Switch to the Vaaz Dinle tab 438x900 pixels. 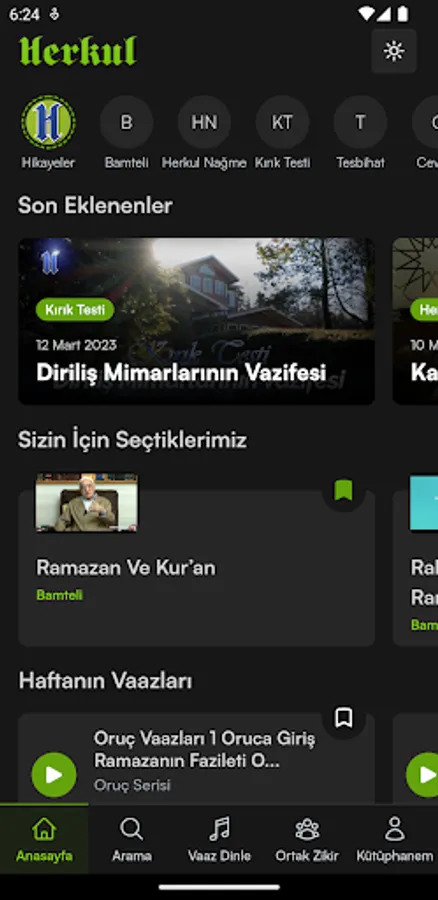[x=219, y=839]
